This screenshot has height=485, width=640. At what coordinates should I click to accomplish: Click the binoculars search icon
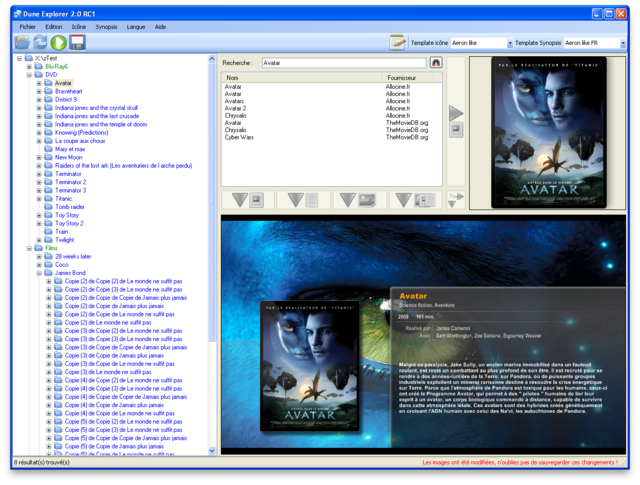coord(436,62)
